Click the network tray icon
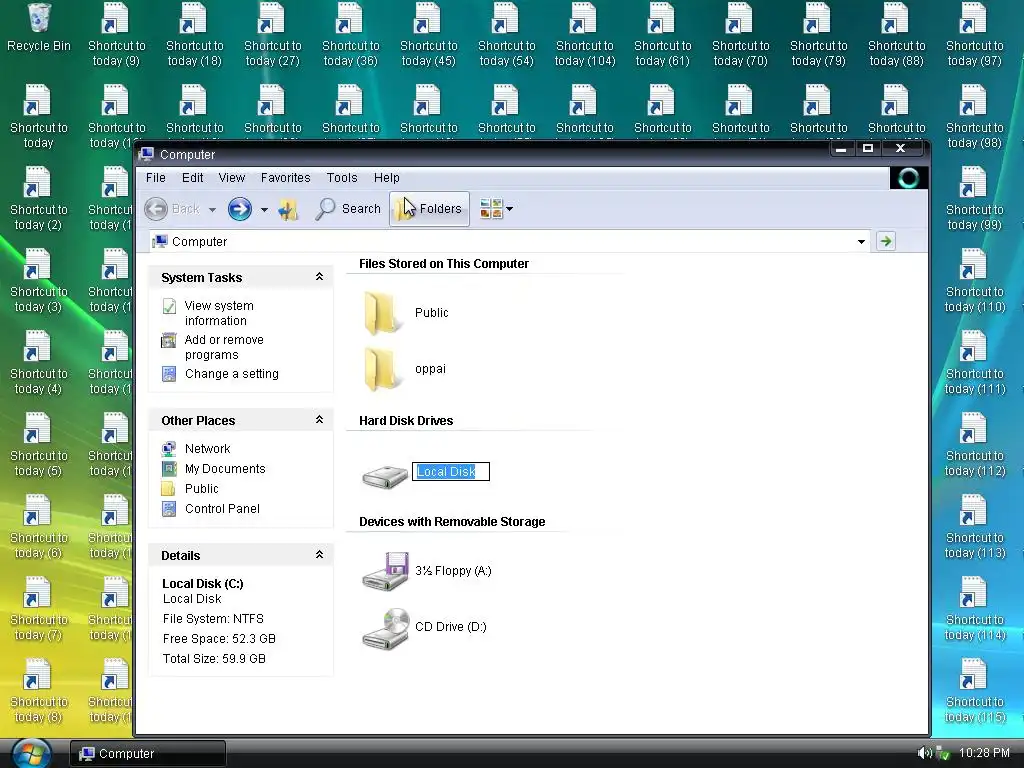This screenshot has width=1024, height=768. click(x=942, y=753)
